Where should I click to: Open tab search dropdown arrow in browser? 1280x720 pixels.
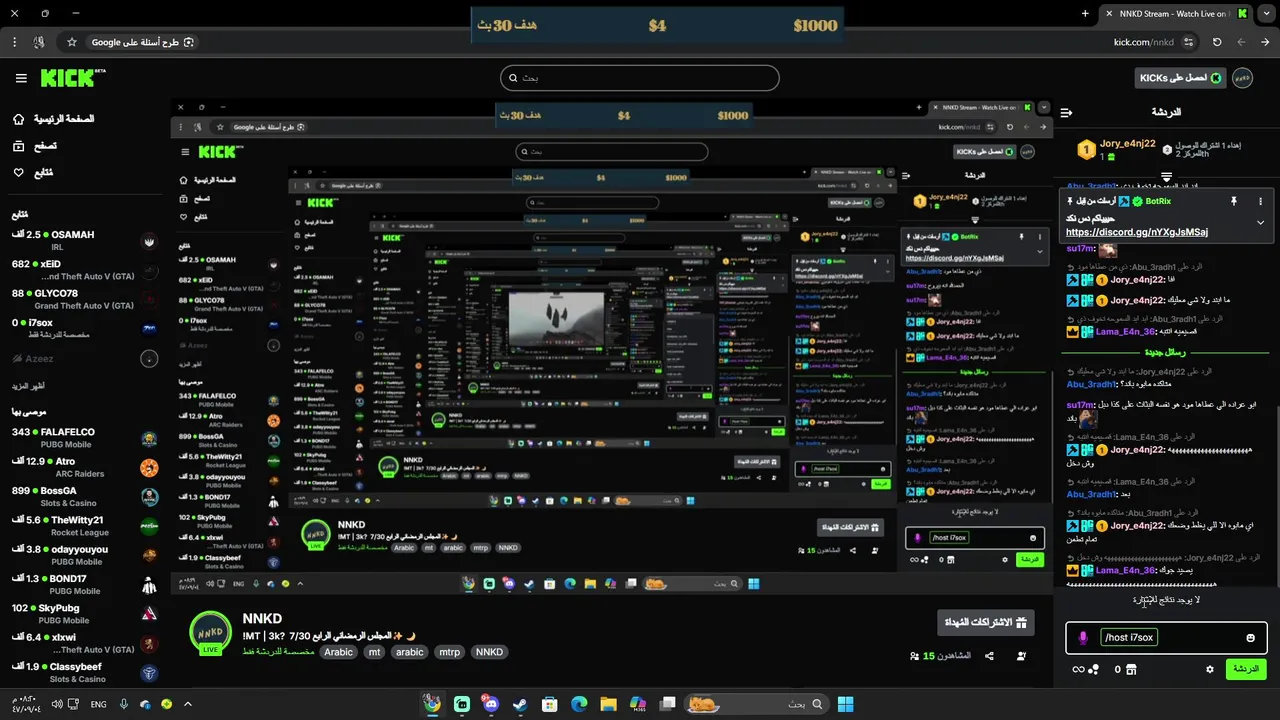click(x=1267, y=14)
